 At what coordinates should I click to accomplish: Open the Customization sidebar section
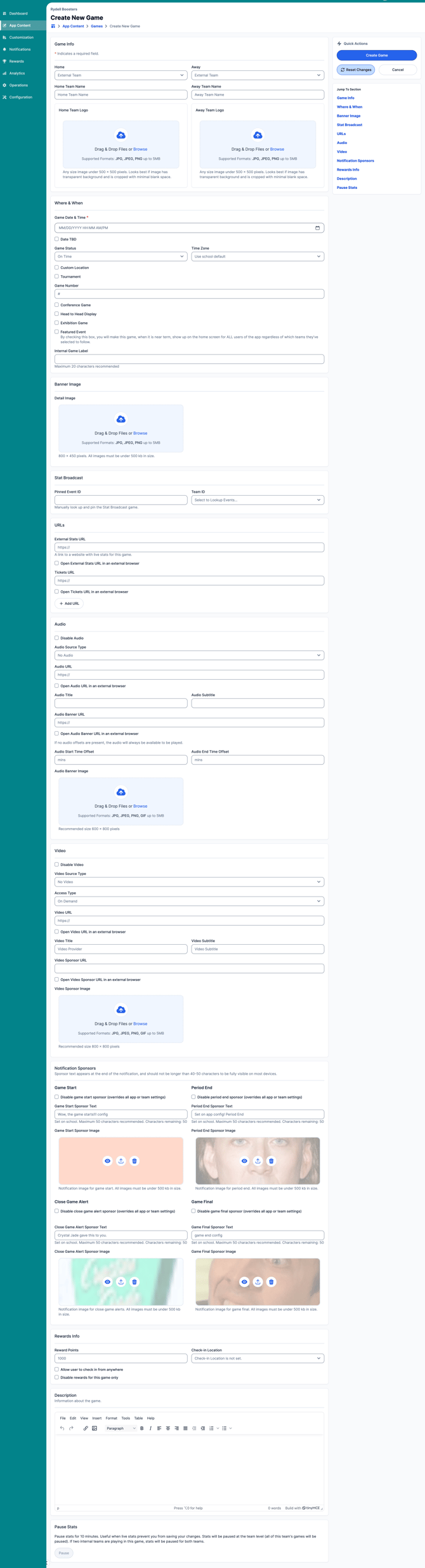[23, 37]
